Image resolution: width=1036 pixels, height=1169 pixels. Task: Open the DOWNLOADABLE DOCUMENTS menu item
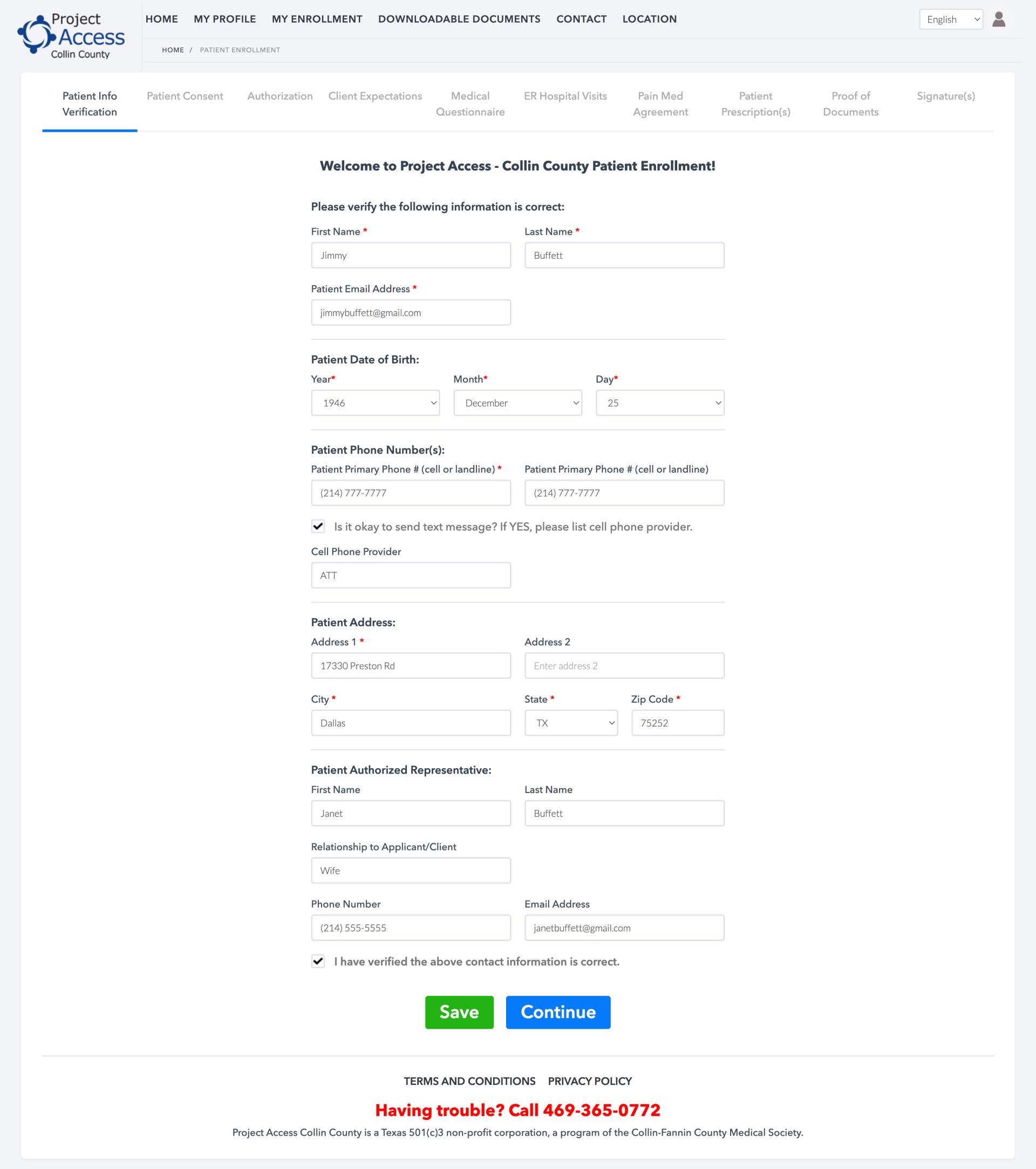pos(459,19)
